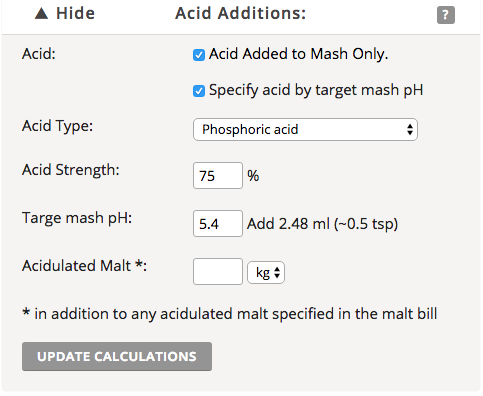
Task: Click the Acid Additions section title
Action: tap(240, 14)
